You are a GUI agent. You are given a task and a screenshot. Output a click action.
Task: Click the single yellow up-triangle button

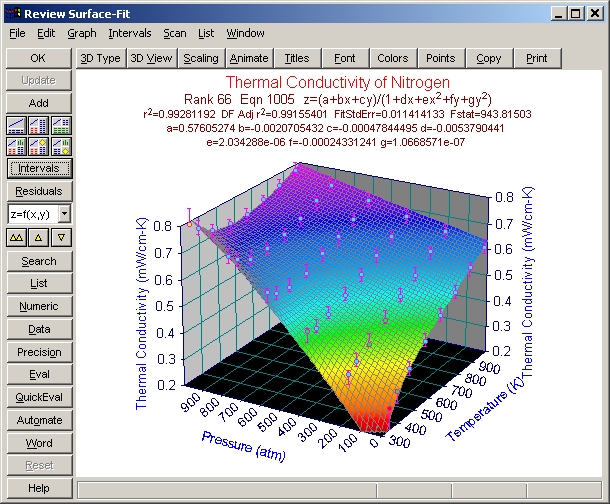pos(38,237)
